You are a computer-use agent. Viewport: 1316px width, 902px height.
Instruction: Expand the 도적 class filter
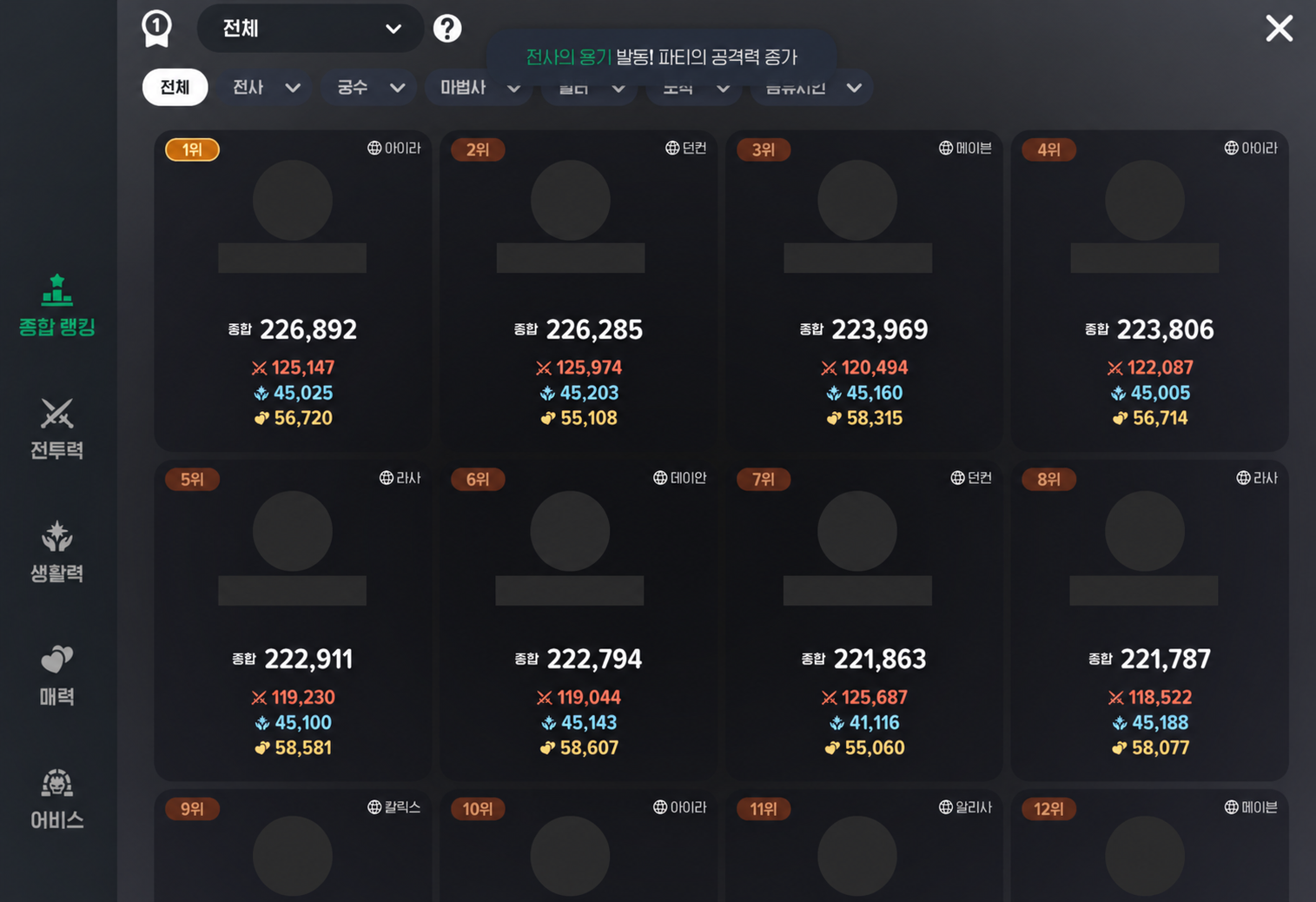click(693, 88)
